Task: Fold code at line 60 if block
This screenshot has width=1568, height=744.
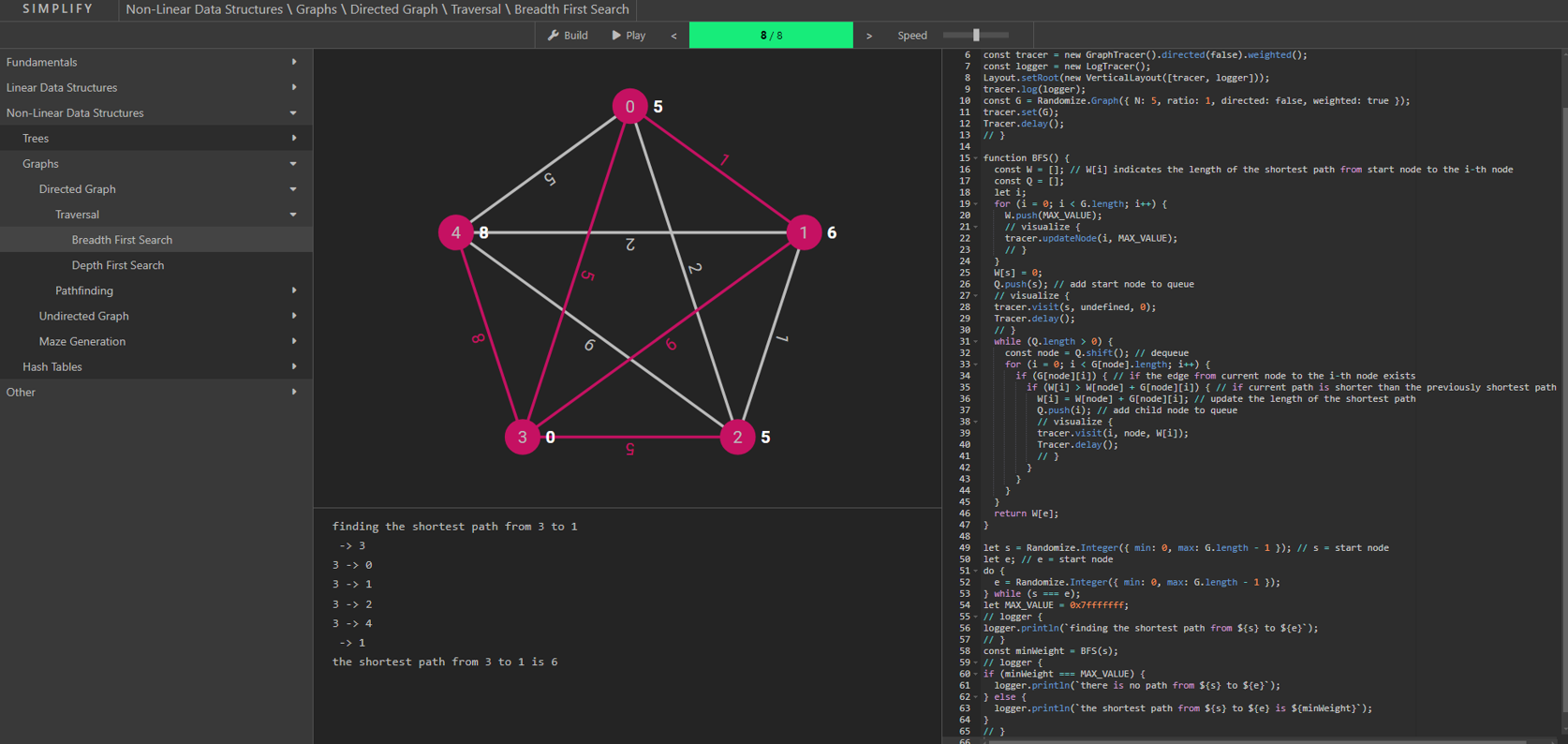Action: click(x=975, y=674)
